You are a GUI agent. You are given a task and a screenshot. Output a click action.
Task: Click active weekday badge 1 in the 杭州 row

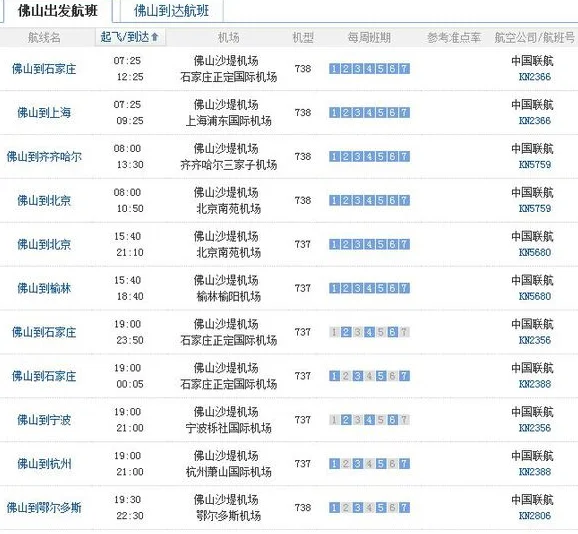click(334, 463)
